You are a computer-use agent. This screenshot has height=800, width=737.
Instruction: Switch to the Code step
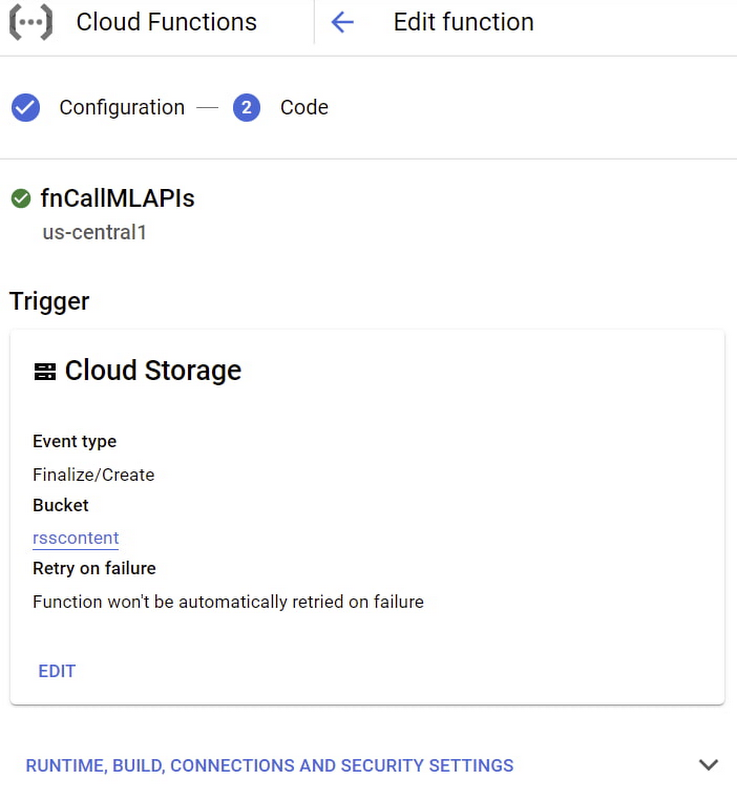(x=304, y=108)
